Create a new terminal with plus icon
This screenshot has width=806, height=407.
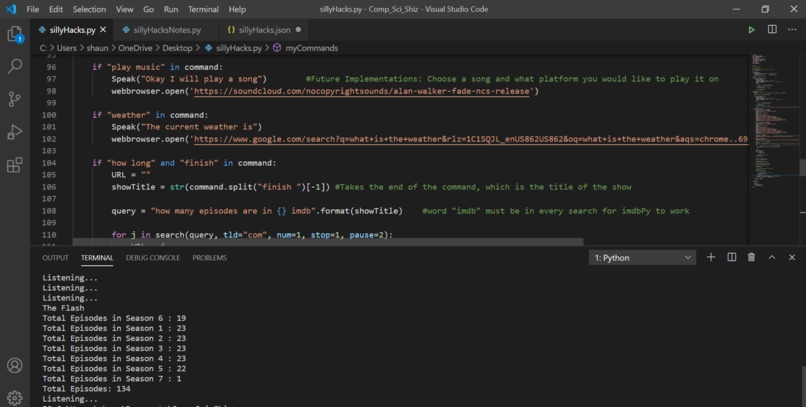(x=711, y=257)
